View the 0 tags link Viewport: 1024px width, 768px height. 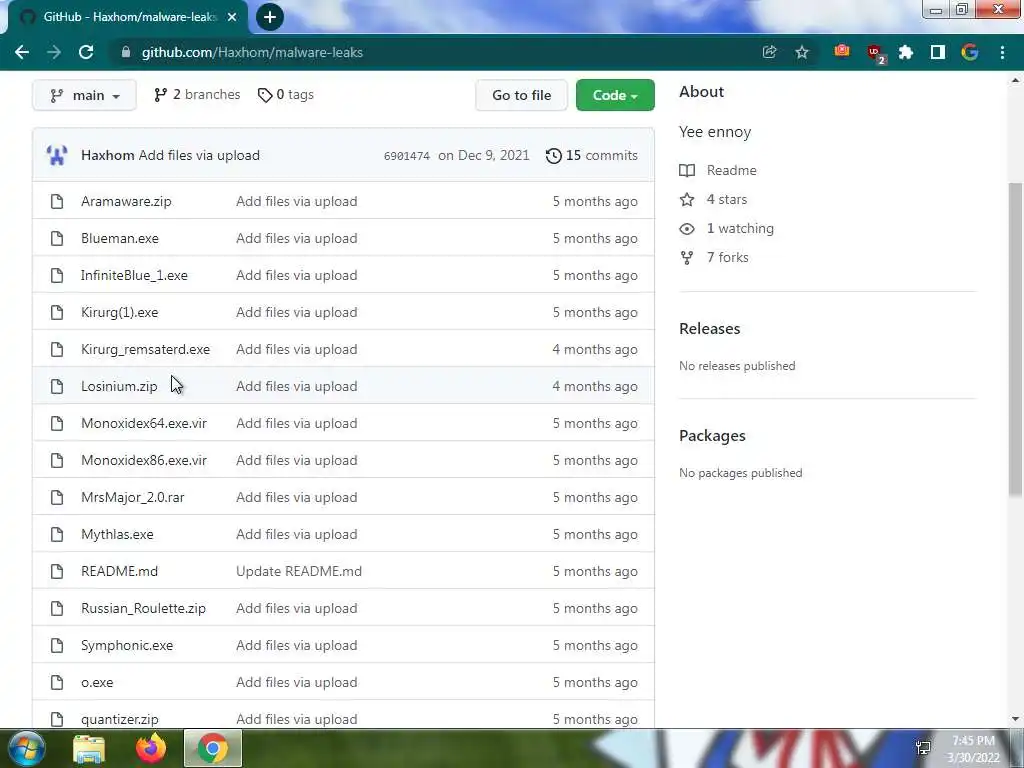coord(286,95)
